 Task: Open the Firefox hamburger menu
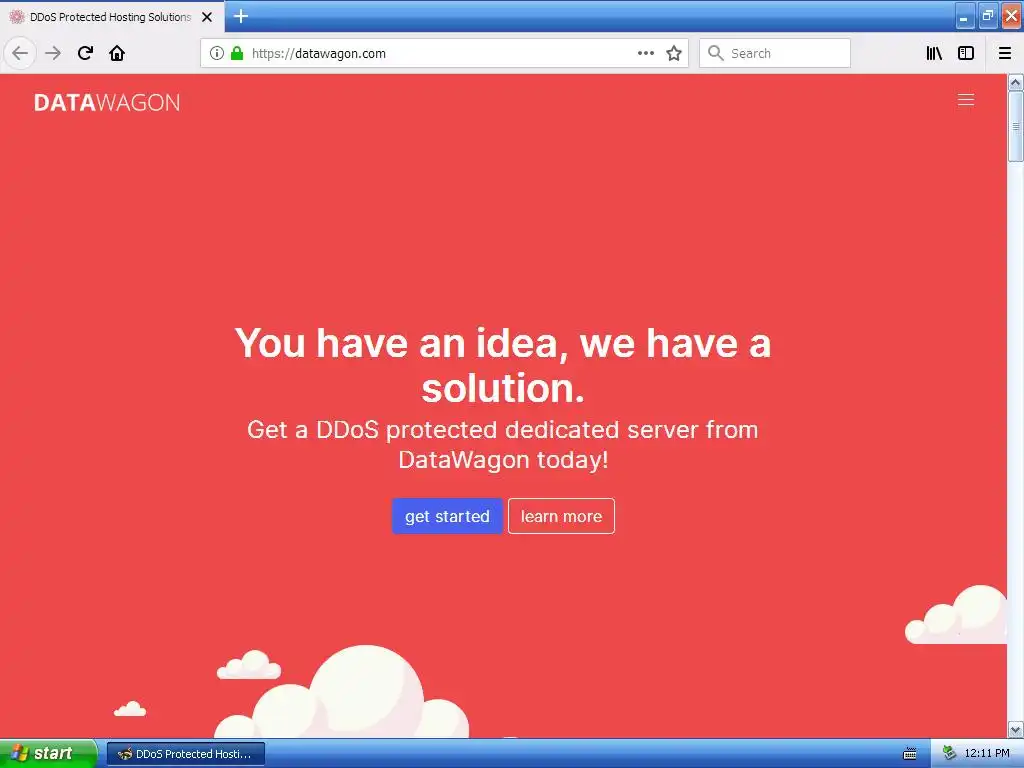1005,53
